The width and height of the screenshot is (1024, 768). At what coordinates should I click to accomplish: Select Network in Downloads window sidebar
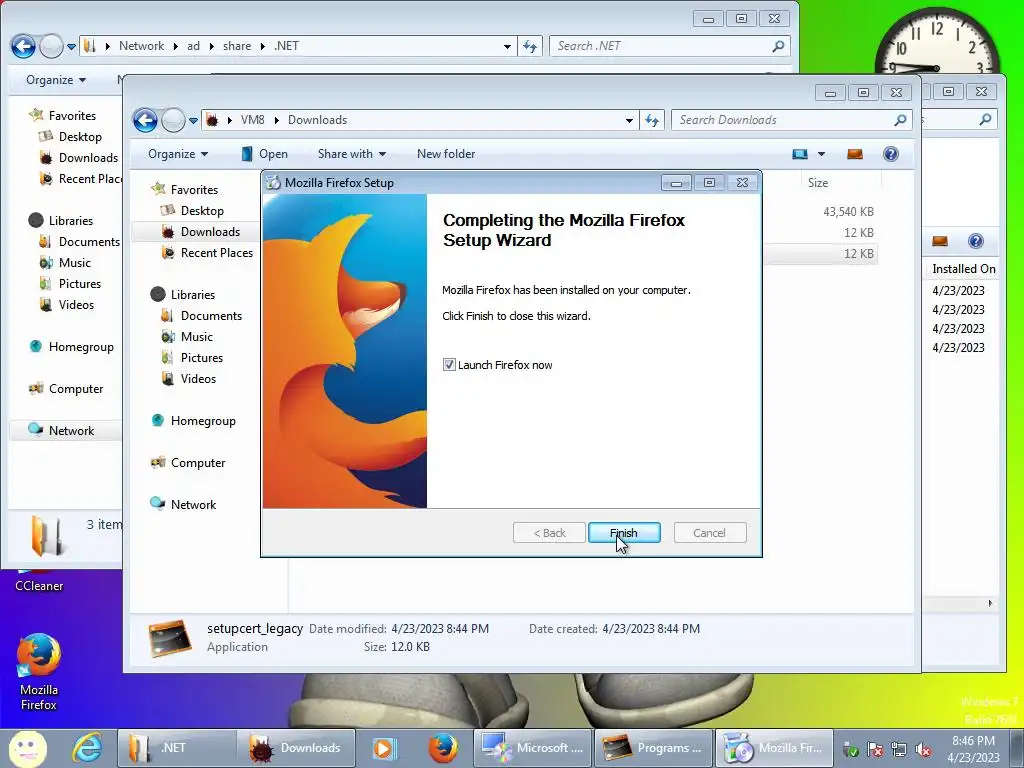click(x=193, y=505)
